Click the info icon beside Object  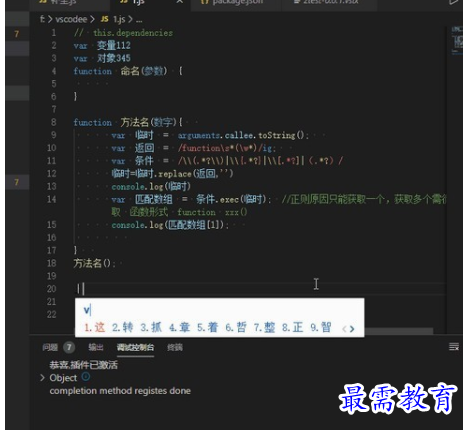86,377
